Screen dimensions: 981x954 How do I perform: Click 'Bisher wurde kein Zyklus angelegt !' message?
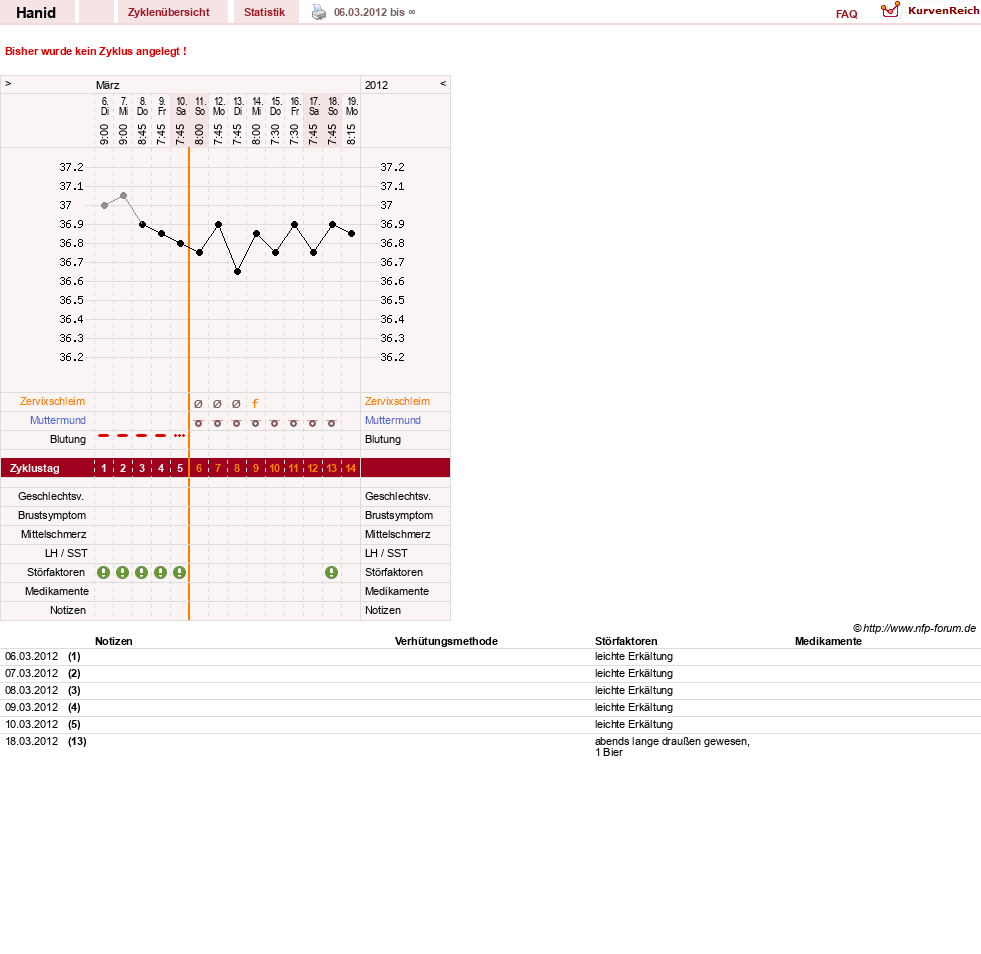[96, 51]
